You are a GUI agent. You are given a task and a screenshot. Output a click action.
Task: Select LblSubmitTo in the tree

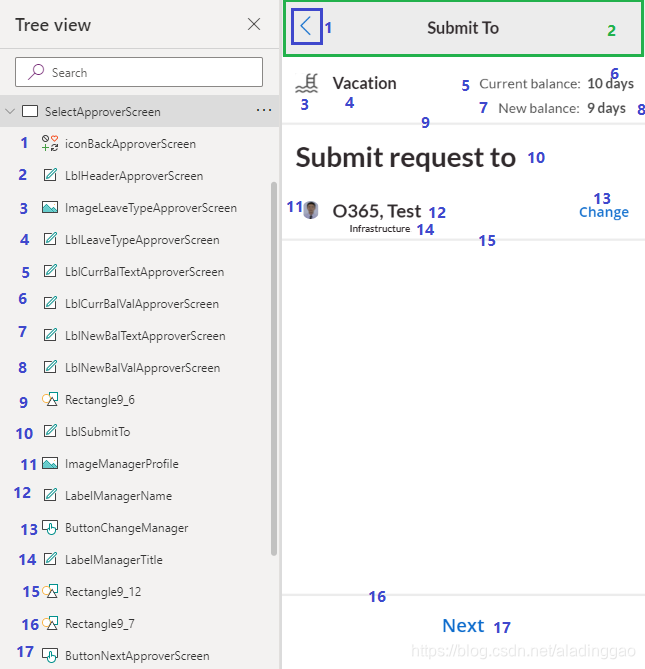97,432
